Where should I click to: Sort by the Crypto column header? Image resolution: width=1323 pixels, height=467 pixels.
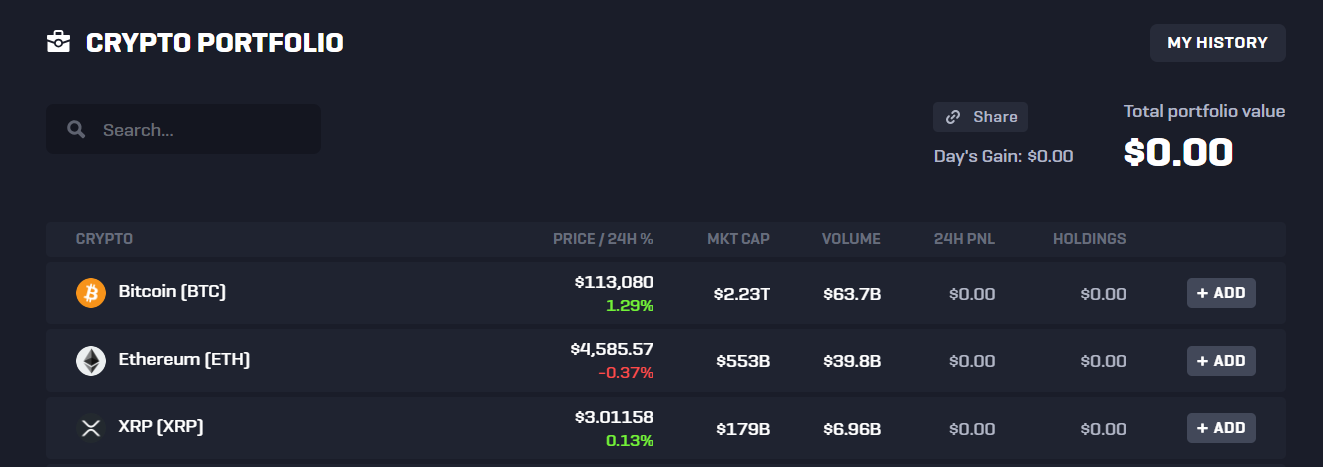point(104,239)
